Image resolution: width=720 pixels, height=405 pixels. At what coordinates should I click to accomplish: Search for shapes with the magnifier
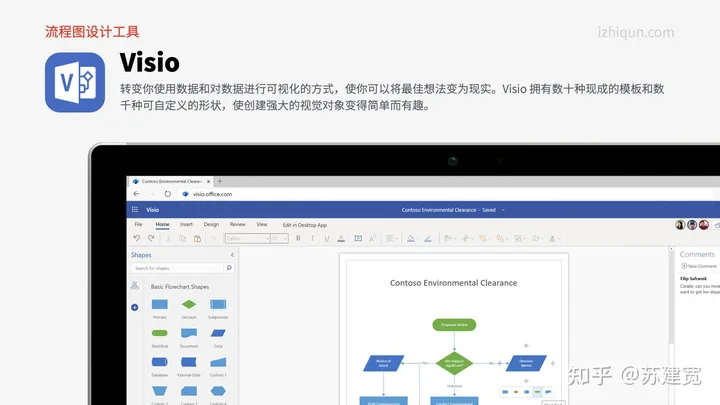coord(229,268)
